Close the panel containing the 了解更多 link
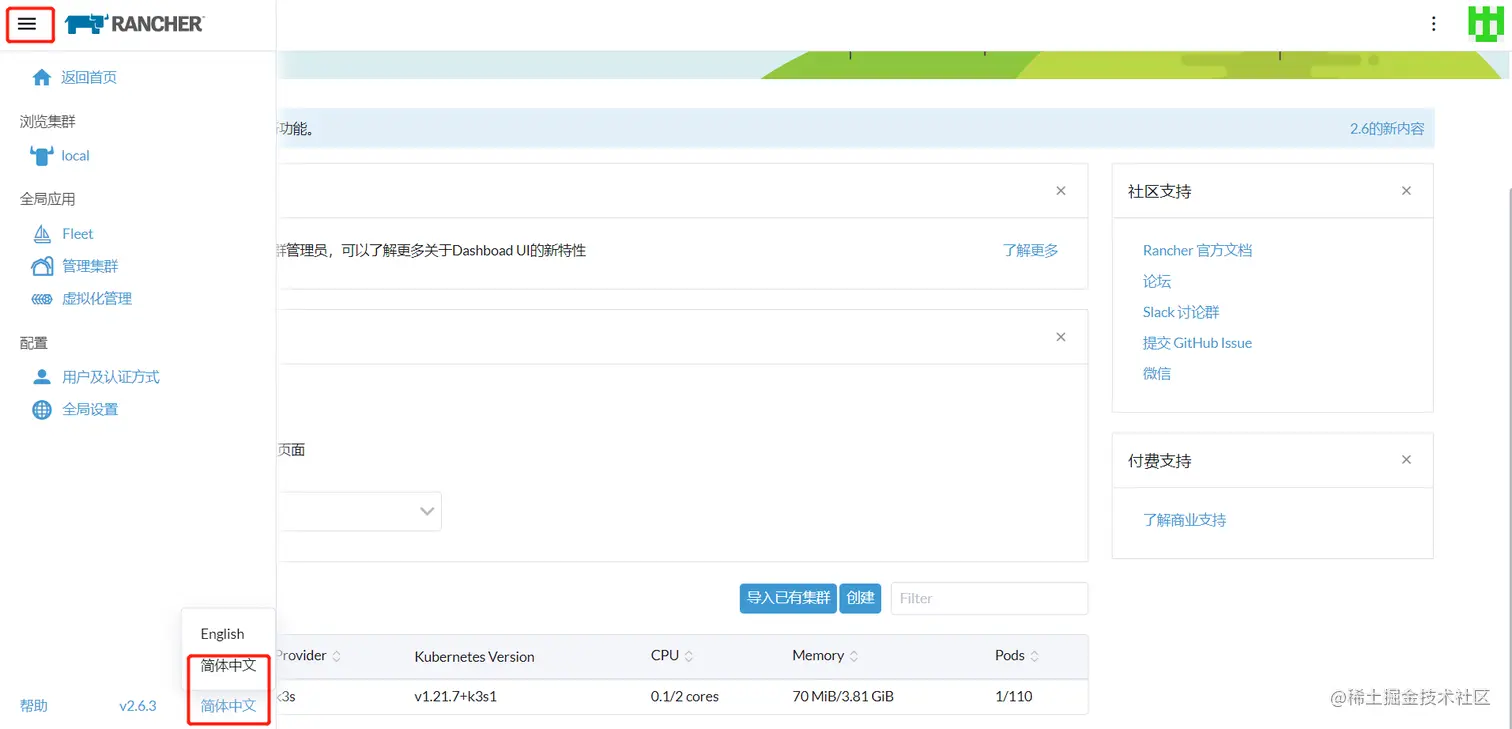The height and width of the screenshot is (729, 1512). tap(1061, 191)
